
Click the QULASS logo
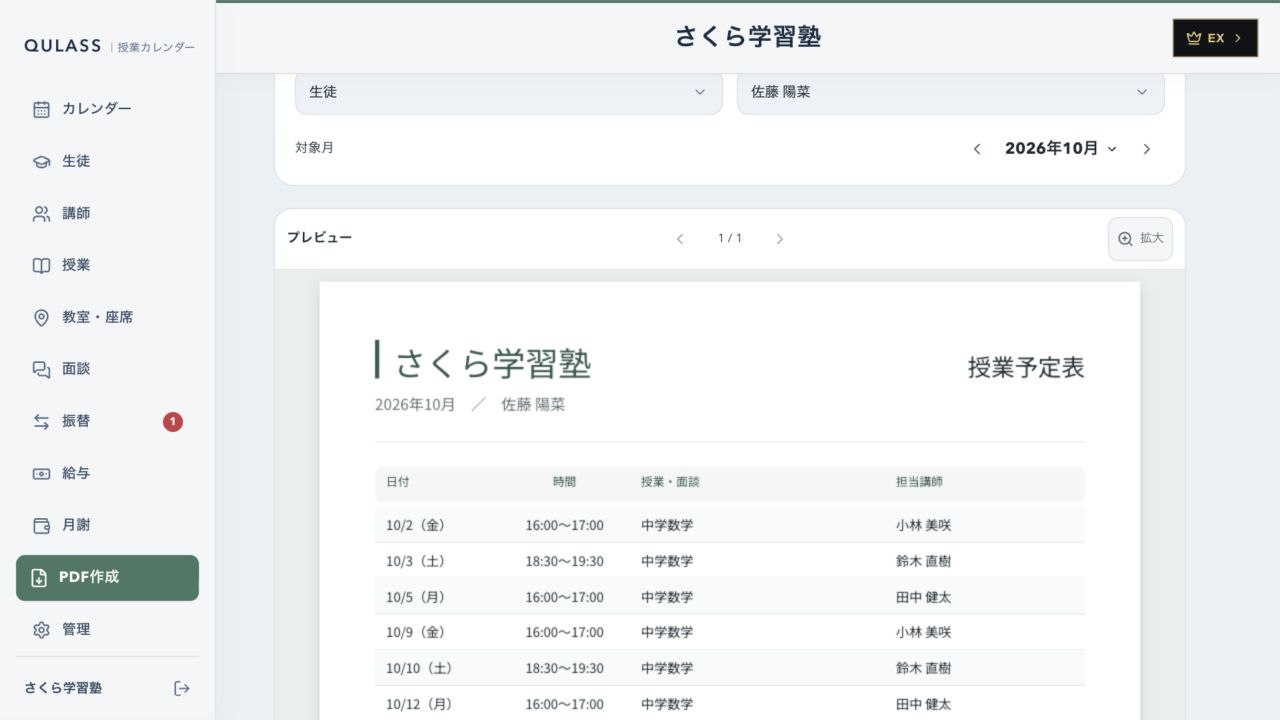click(x=62, y=46)
